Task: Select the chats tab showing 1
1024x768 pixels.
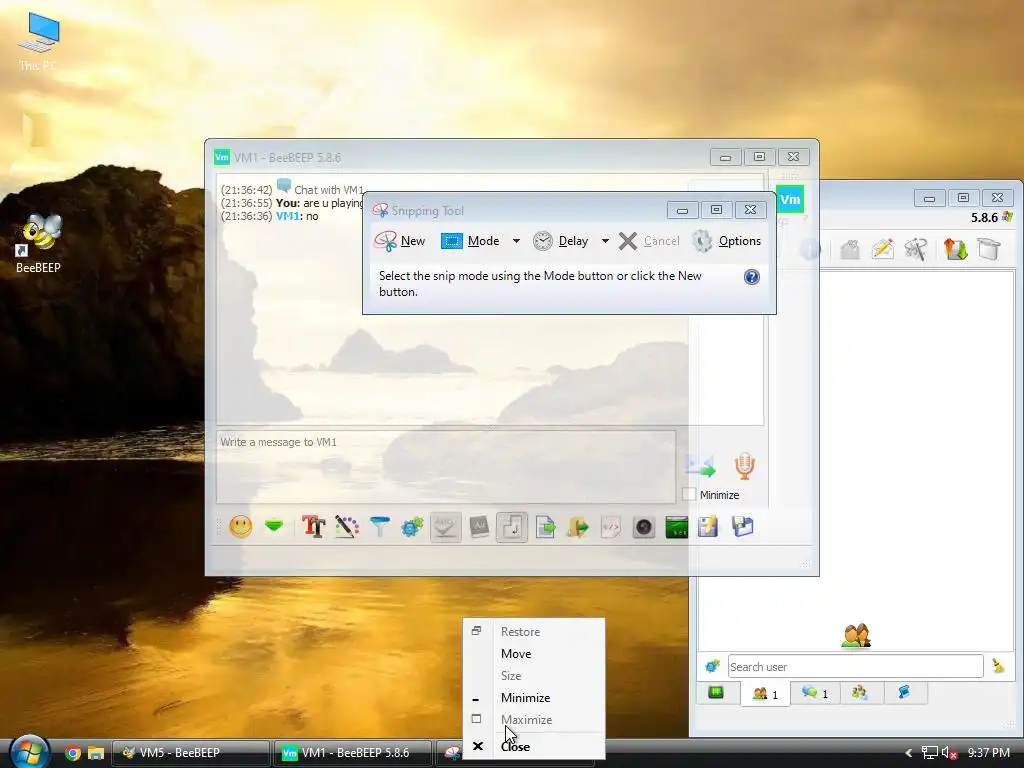Action: click(x=815, y=693)
